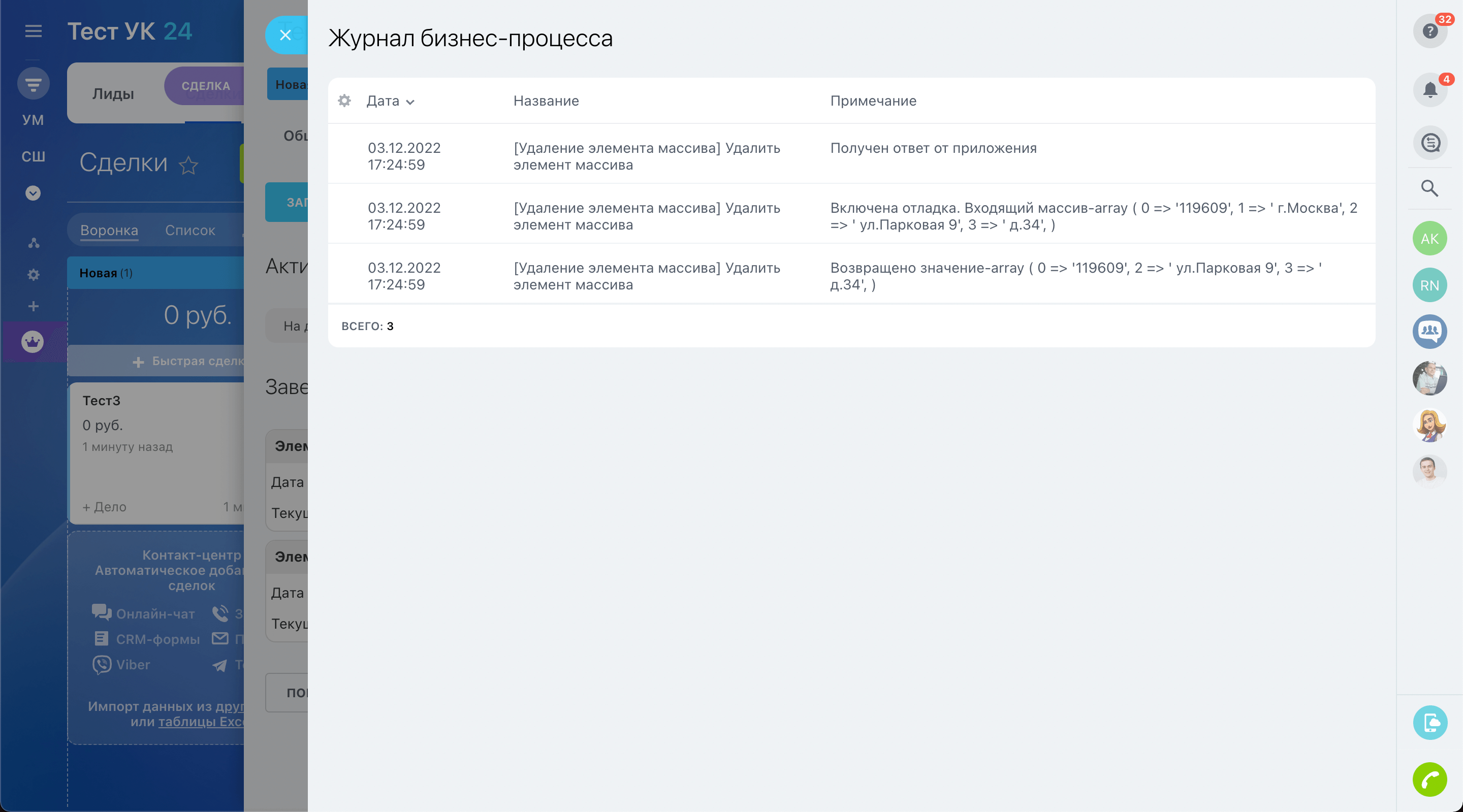Open the chat messages icon
This screenshot has width=1463, height=812.
[x=1429, y=143]
